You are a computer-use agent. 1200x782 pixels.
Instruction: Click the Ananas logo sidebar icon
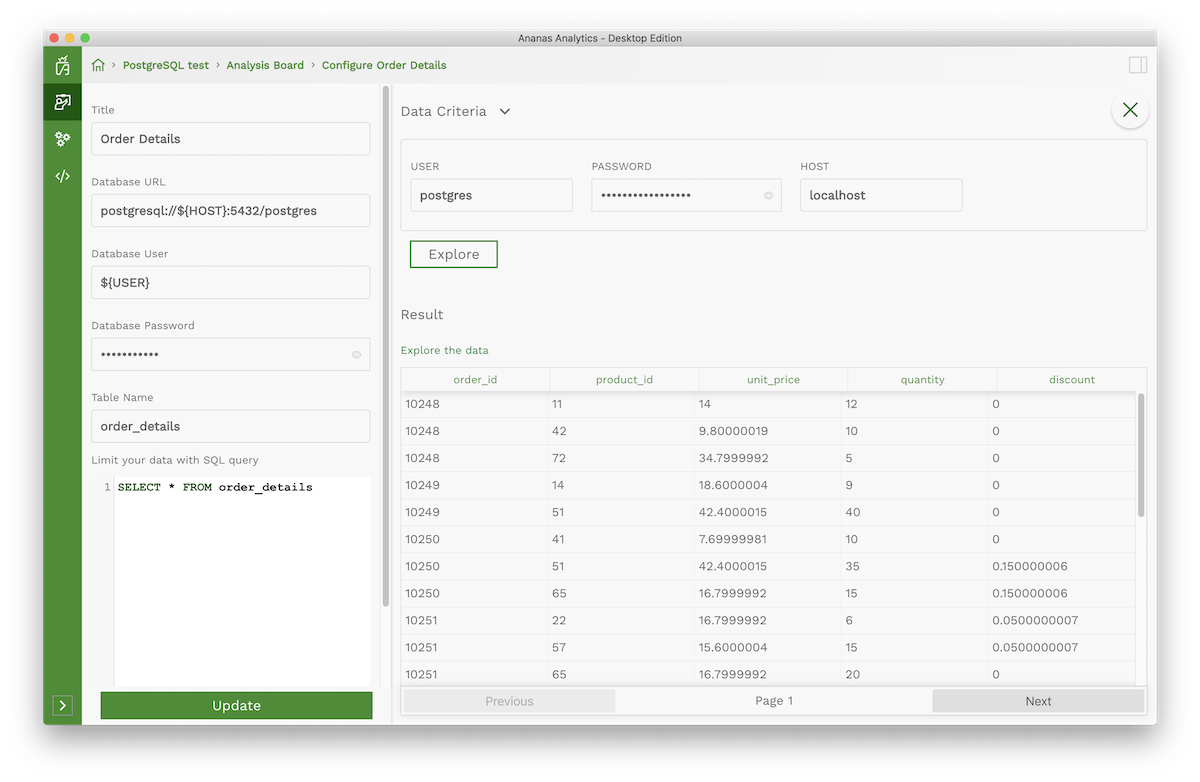[x=62, y=66]
